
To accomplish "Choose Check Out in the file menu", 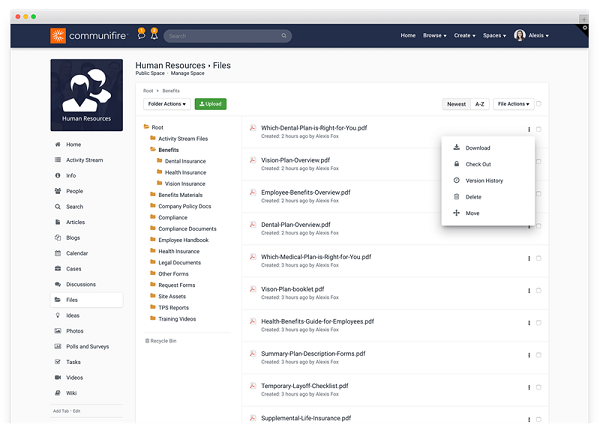I will (x=478, y=164).
